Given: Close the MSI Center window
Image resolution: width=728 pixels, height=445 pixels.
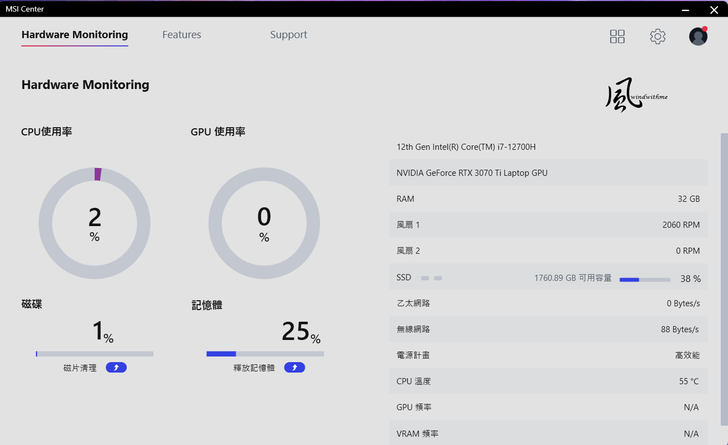Looking at the screenshot, I should [714, 9].
